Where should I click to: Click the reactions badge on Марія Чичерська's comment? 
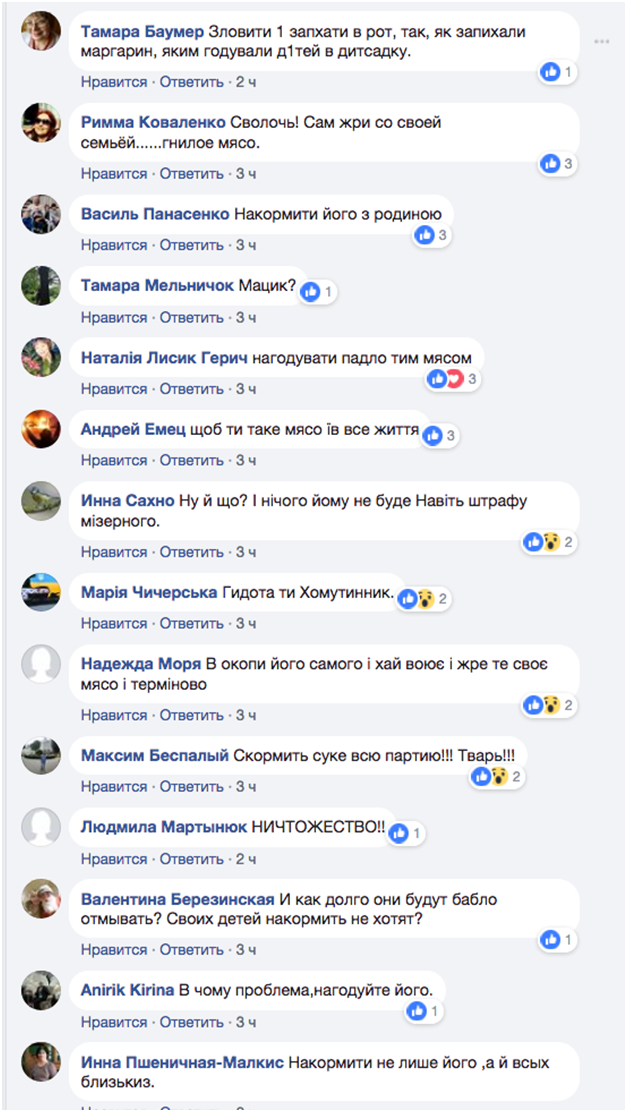pos(424,599)
